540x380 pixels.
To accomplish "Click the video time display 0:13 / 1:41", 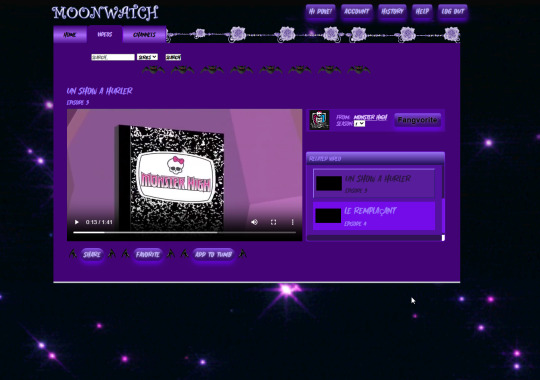I will pos(99,222).
